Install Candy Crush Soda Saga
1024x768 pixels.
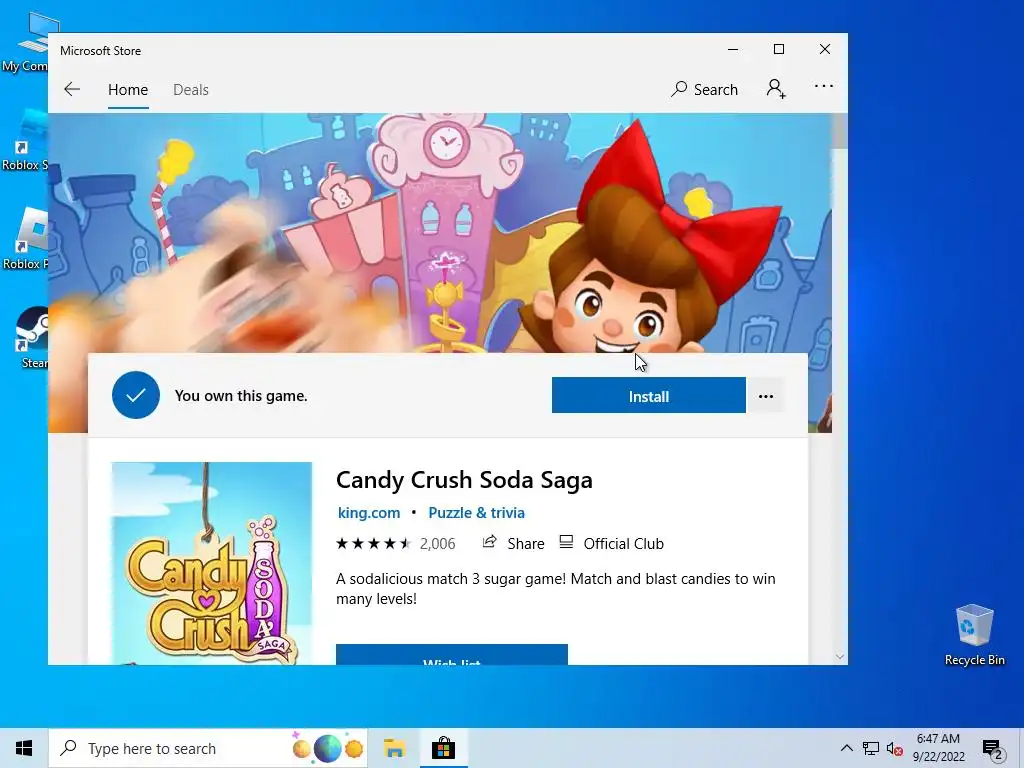[x=648, y=396]
